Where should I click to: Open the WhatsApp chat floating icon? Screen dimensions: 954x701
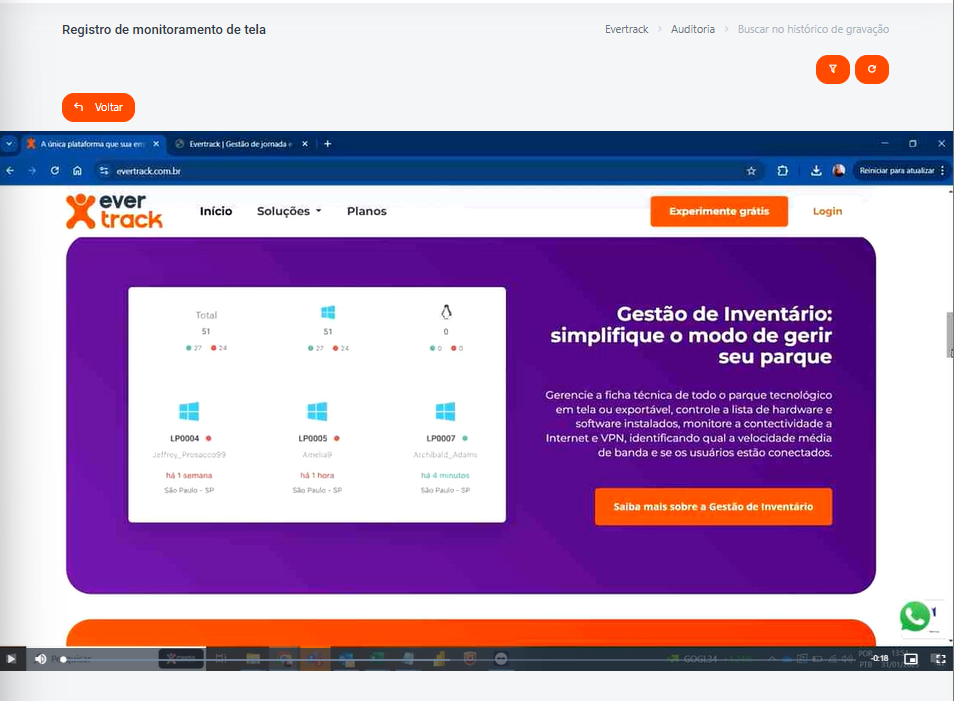(915, 616)
